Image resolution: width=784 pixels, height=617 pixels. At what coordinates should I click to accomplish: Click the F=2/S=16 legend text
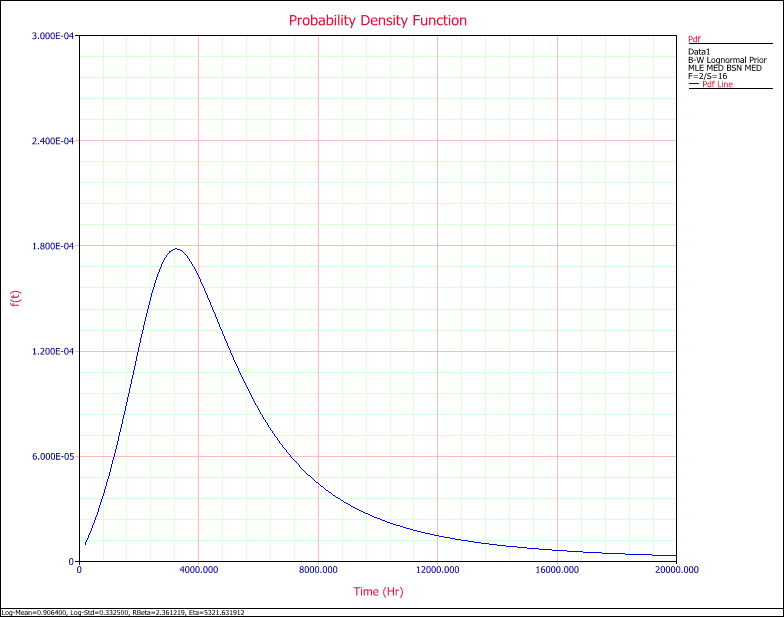tap(708, 76)
